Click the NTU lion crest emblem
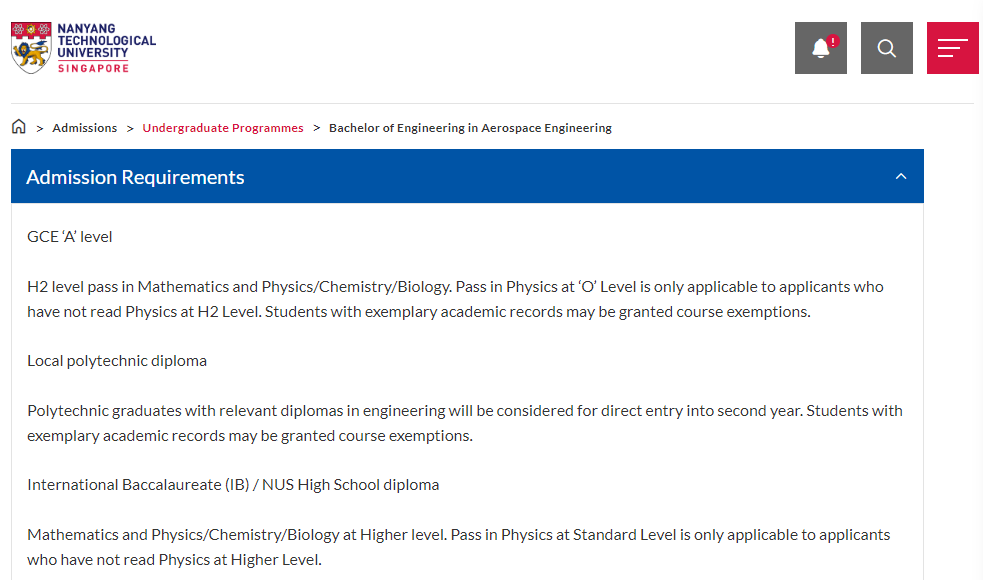Viewport: 983px width, 580px height. [31, 48]
